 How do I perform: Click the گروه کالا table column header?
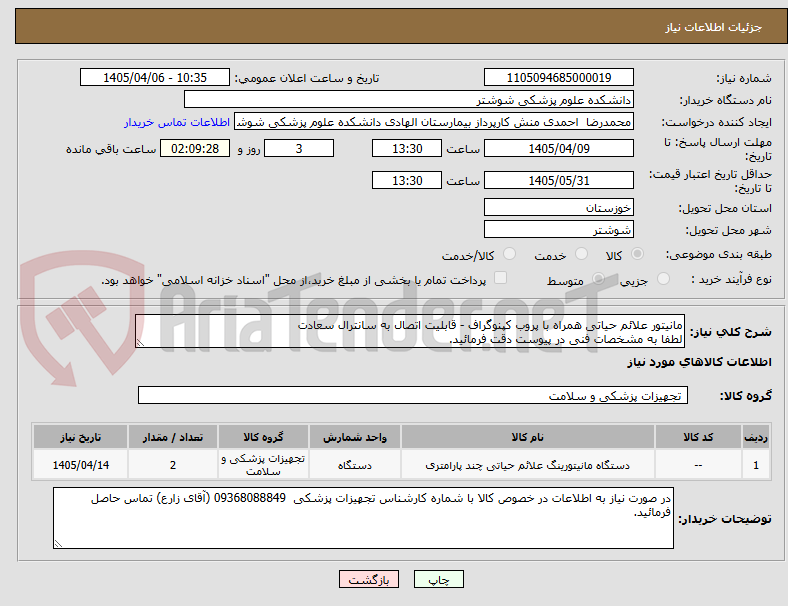[x=263, y=437]
